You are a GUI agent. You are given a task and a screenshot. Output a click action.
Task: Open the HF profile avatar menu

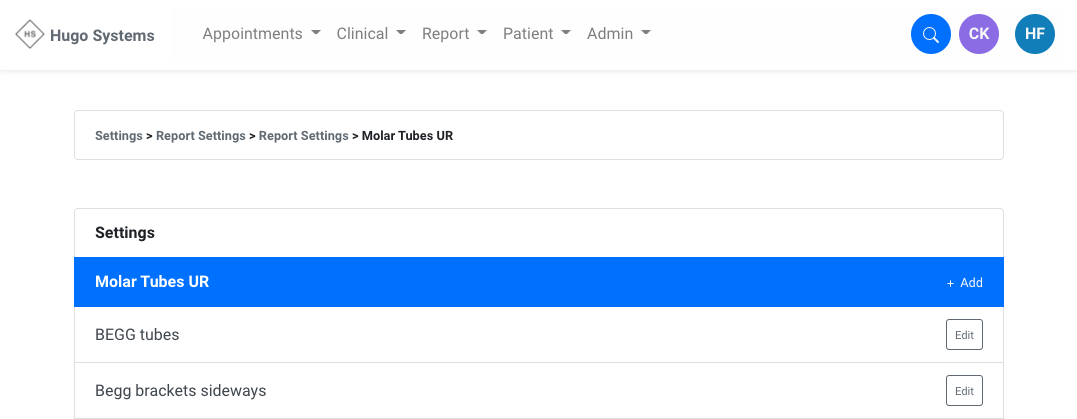click(x=1034, y=35)
